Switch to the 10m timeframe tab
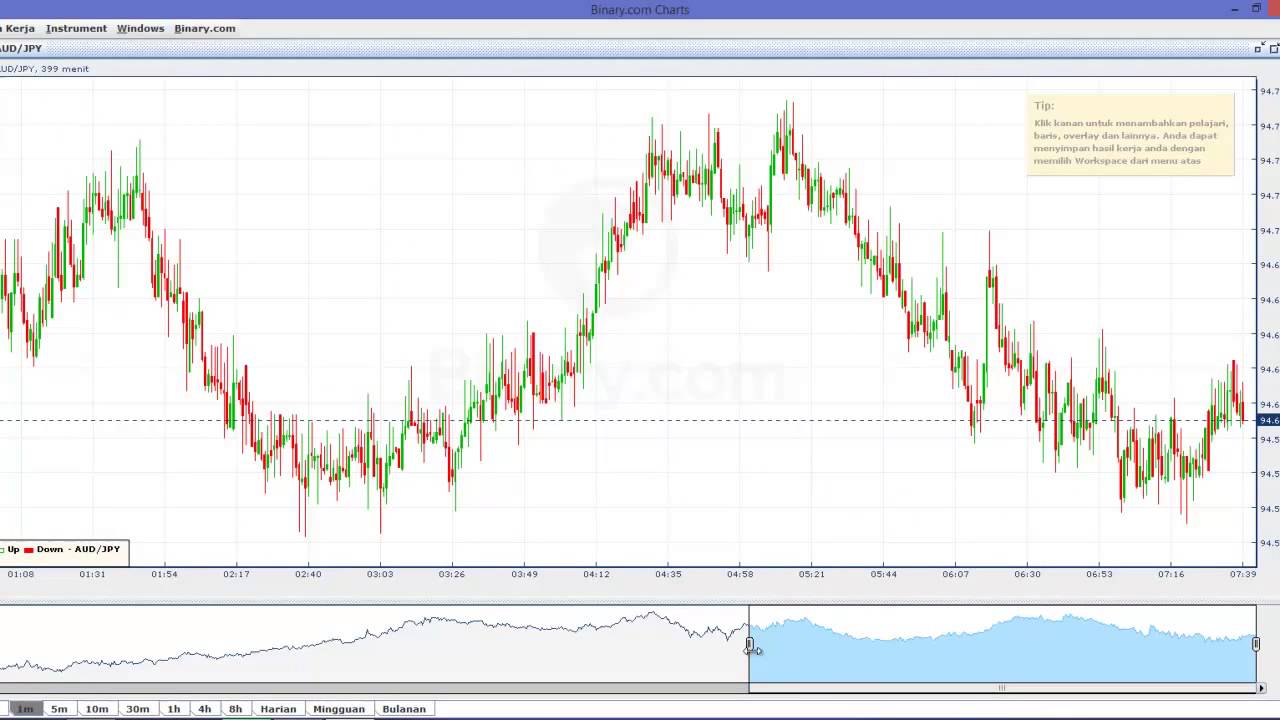Image resolution: width=1280 pixels, height=720 pixels. [x=97, y=709]
